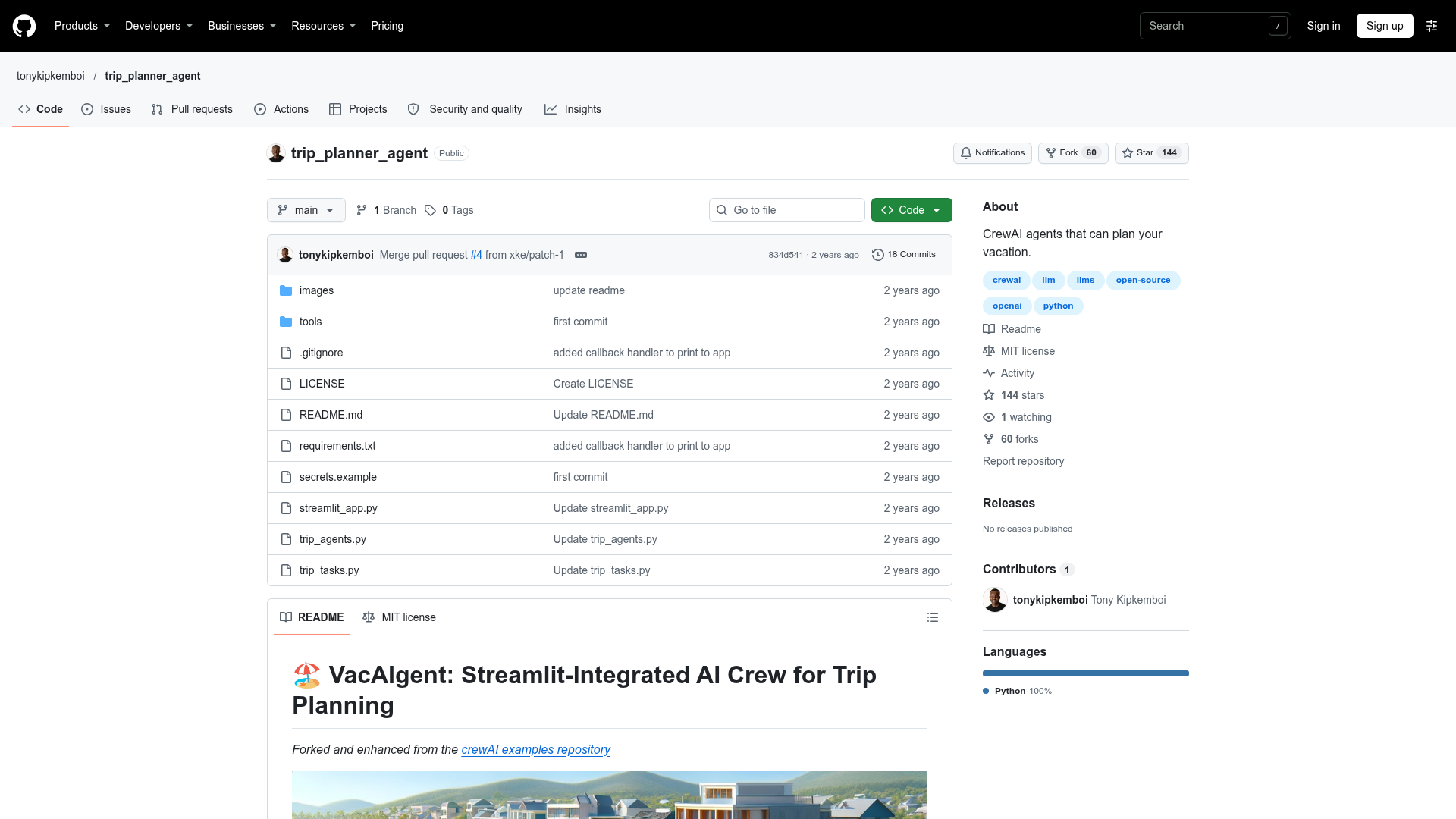Screen dimensions: 1456x819
Task: View 60 forks in About
Action: pyautogui.click(x=1011, y=439)
